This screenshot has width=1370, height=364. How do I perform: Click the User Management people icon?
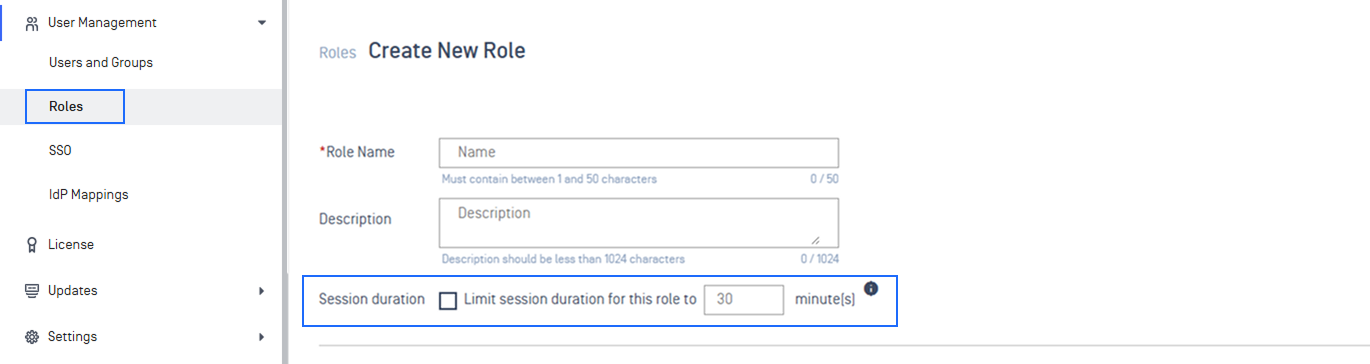(31, 22)
